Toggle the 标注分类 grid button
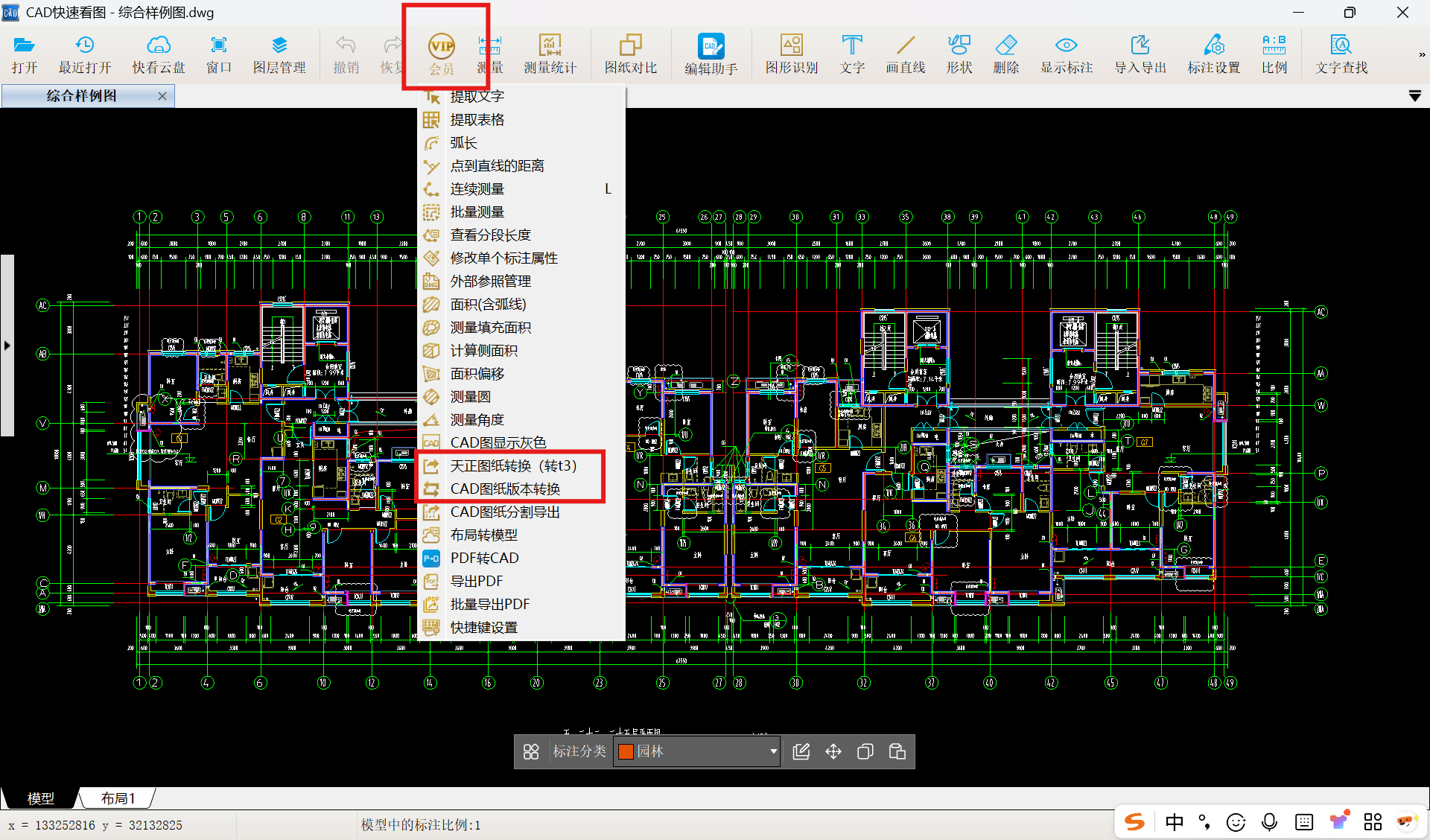 click(x=531, y=751)
